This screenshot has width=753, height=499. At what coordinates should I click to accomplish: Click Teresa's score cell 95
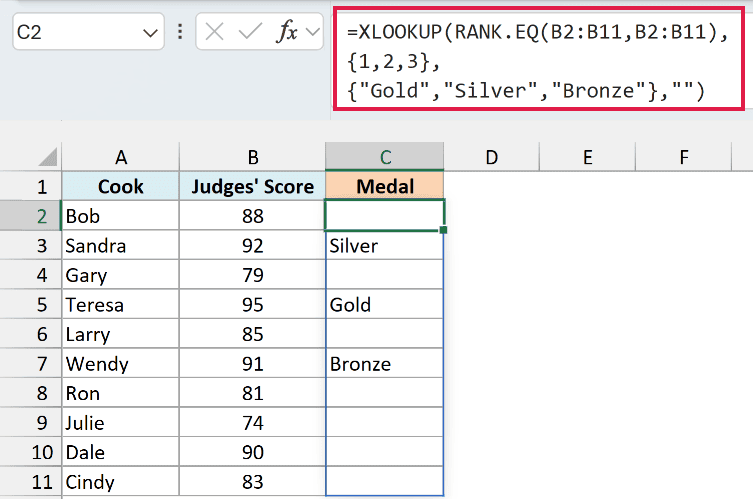253,304
